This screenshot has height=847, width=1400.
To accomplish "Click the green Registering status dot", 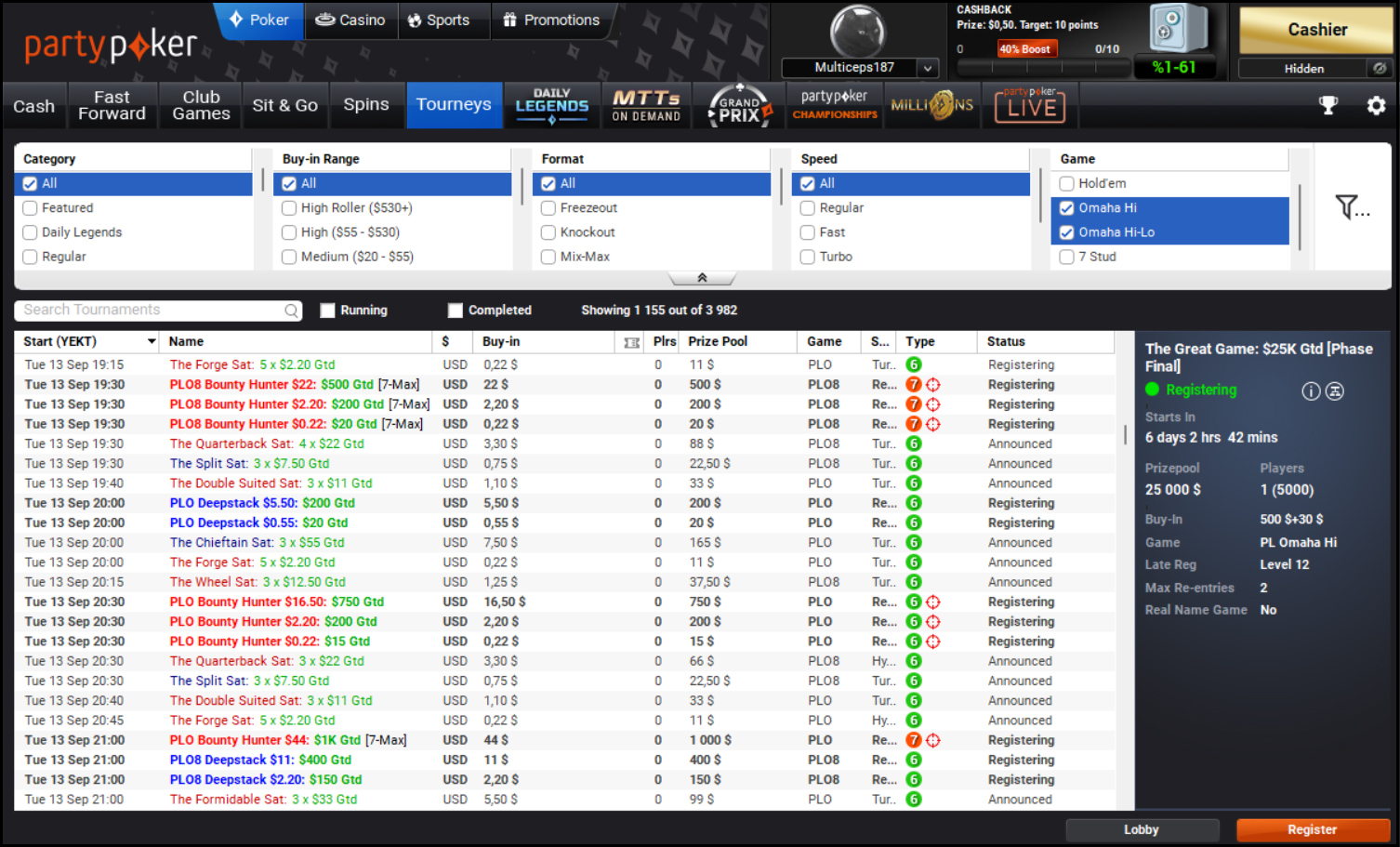I will (x=1153, y=390).
